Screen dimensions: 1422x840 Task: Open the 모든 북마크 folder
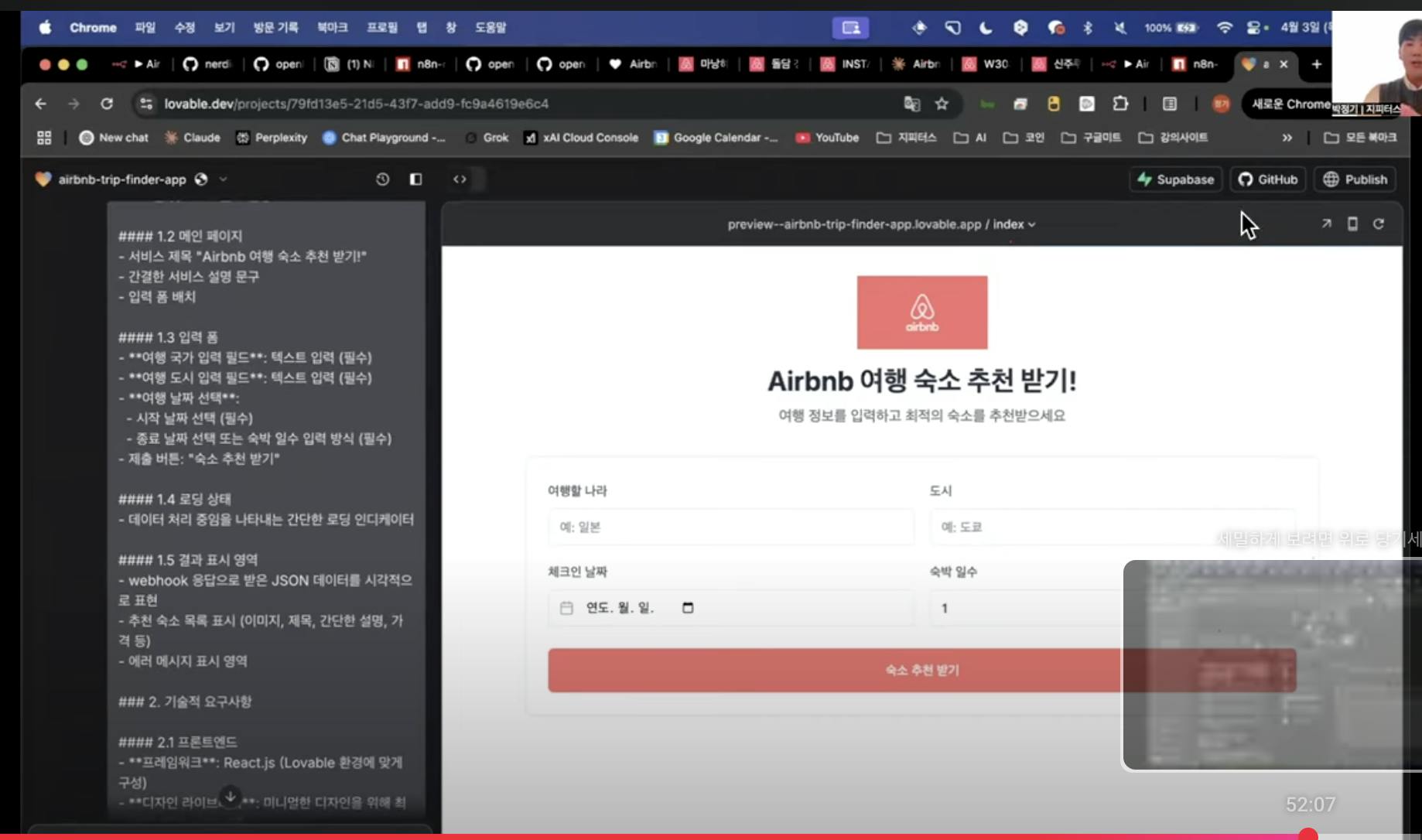[x=1360, y=138]
